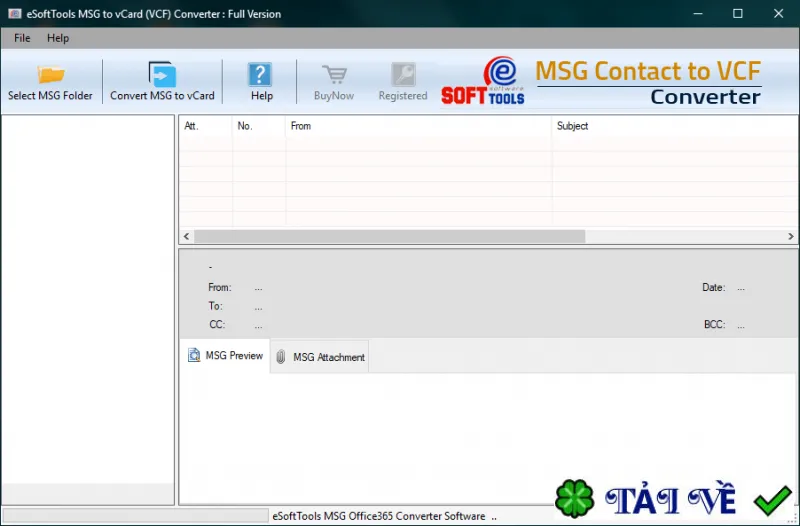The width and height of the screenshot is (800, 526).
Task: Switch to the MSG Attachment tab
Action: [320, 357]
